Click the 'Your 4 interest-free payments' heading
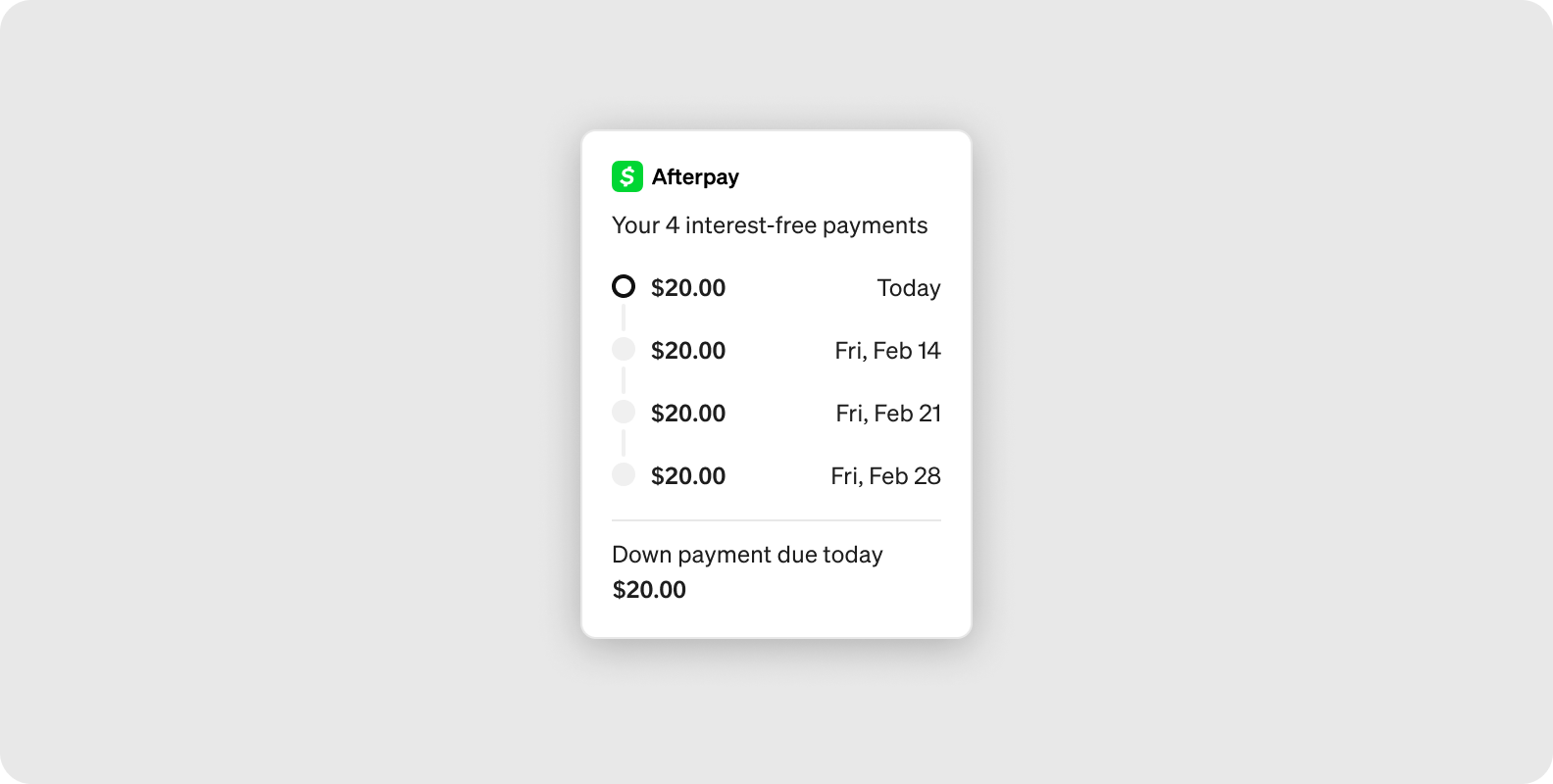1553x784 pixels. pyautogui.click(x=770, y=224)
